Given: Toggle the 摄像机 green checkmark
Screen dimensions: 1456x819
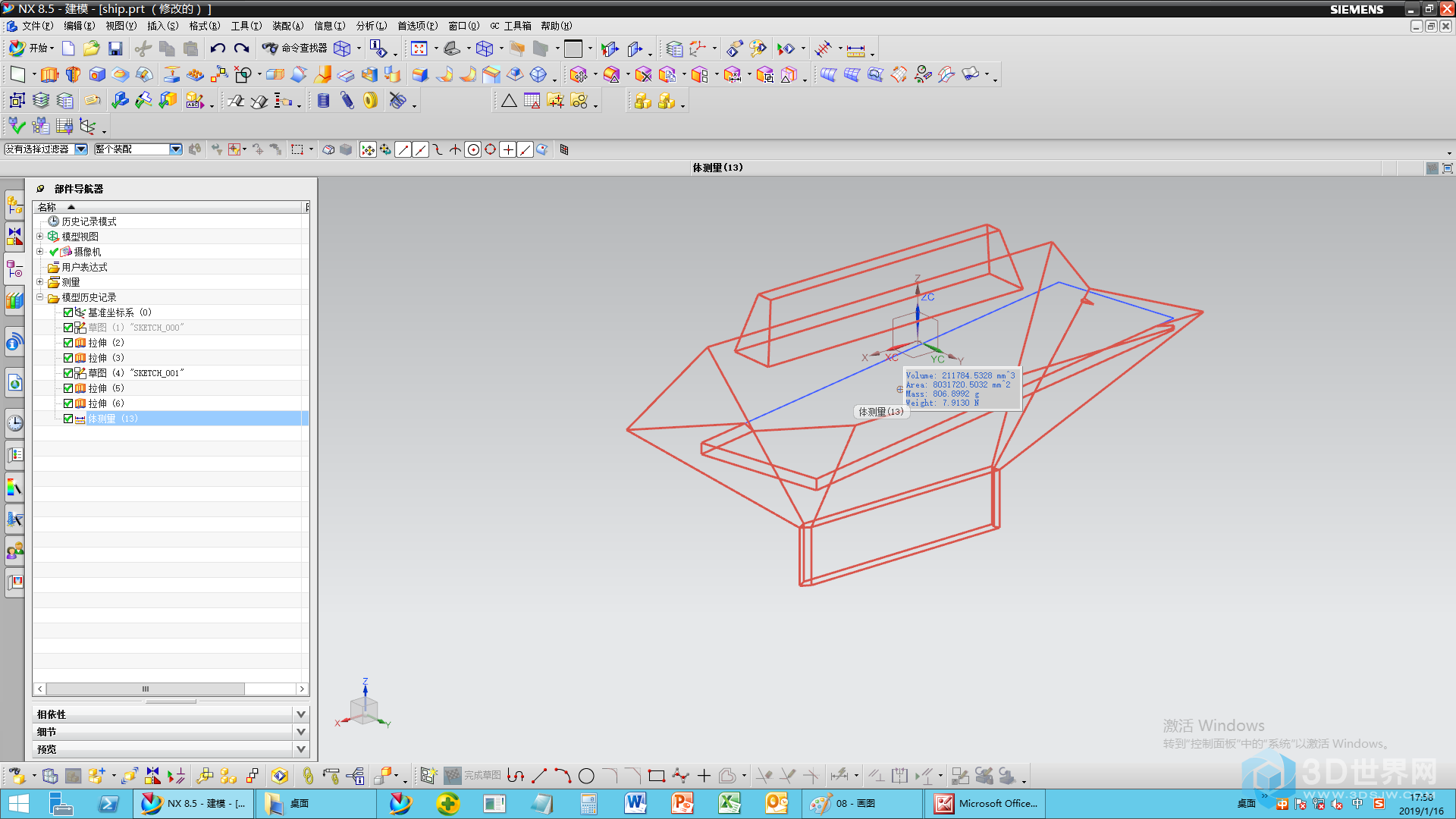Looking at the screenshot, I should point(54,252).
